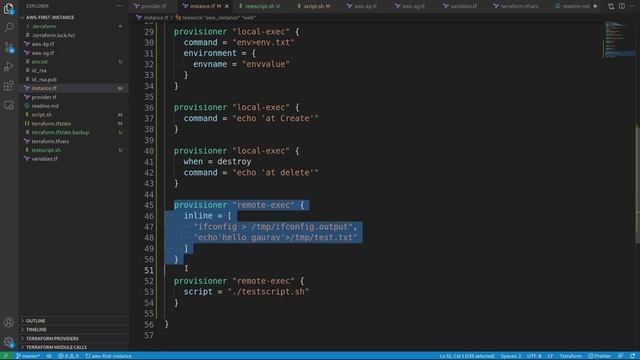Click the remote window indicator in status bar
640x360 pixels.
[6, 356]
